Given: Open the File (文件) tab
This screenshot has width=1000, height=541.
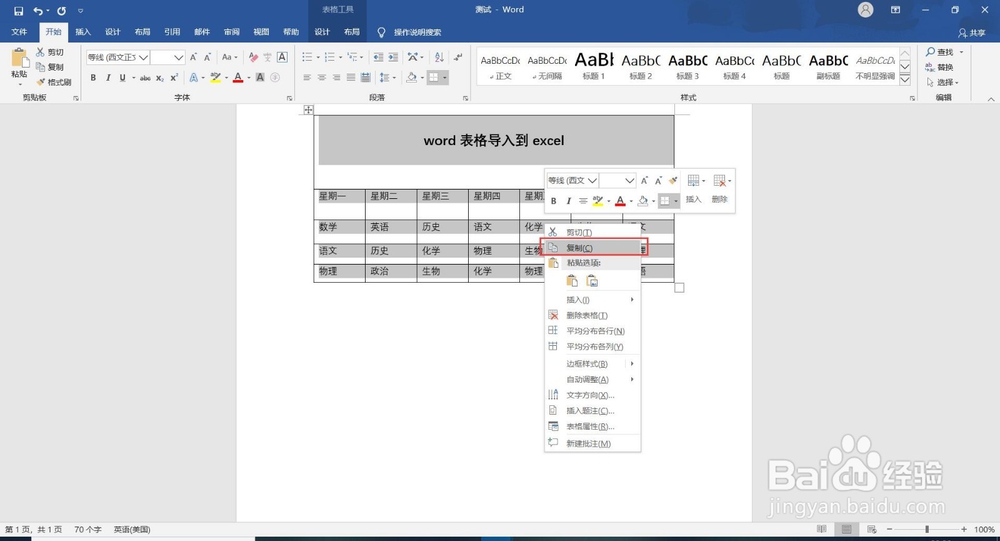Looking at the screenshot, I should pos(19,32).
